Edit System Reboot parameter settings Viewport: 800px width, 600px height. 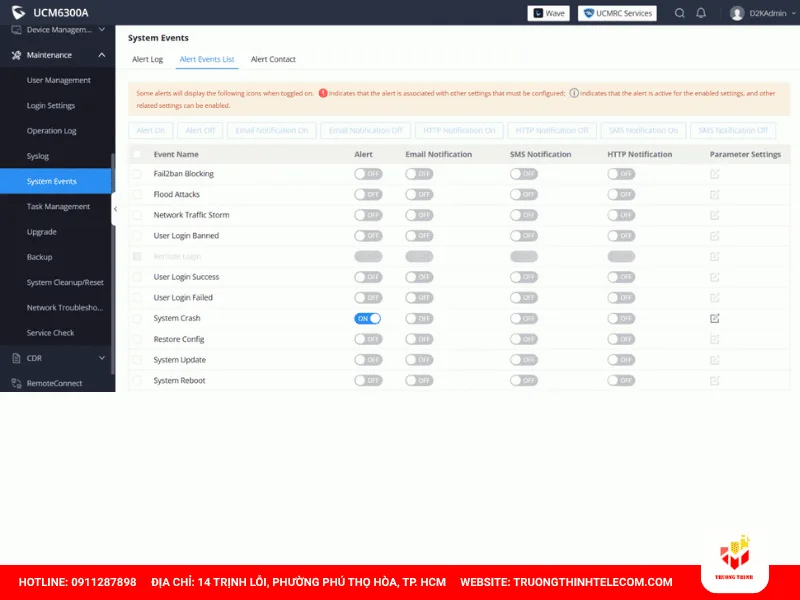715,381
